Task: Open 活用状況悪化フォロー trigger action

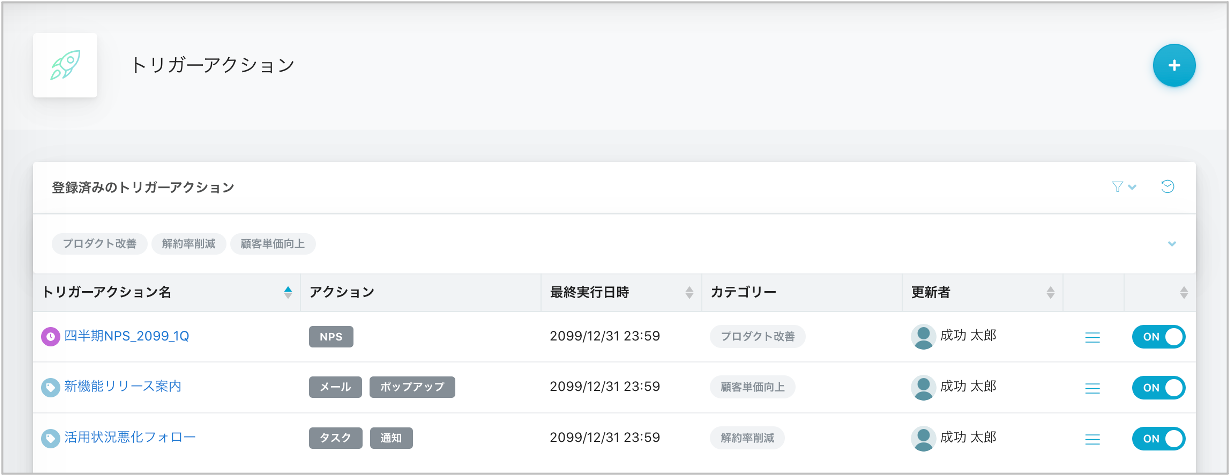Action: coord(130,438)
